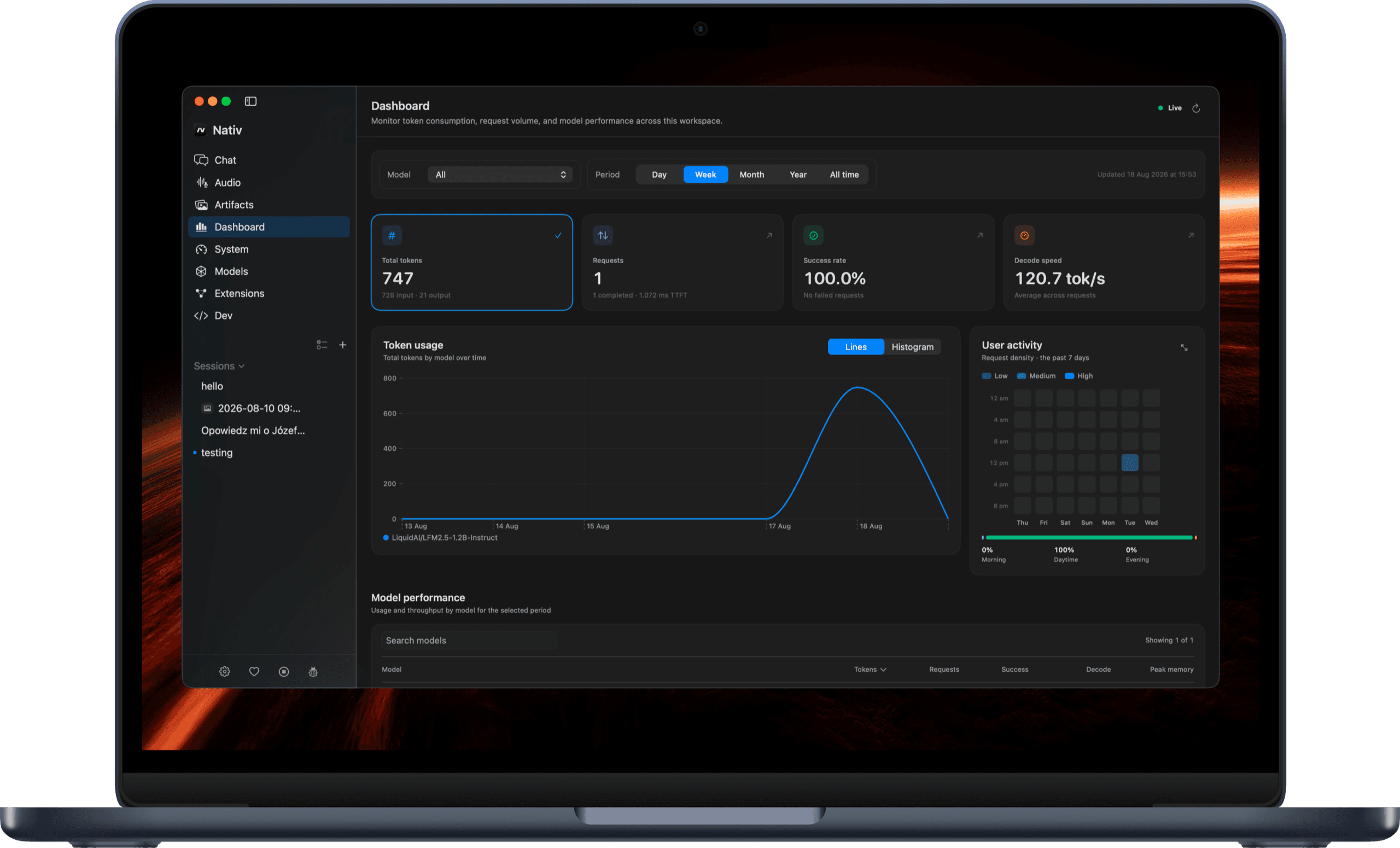Screen dimensions: 1400x848
Task: Click the Success column header
Action: pyautogui.click(x=1015, y=670)
